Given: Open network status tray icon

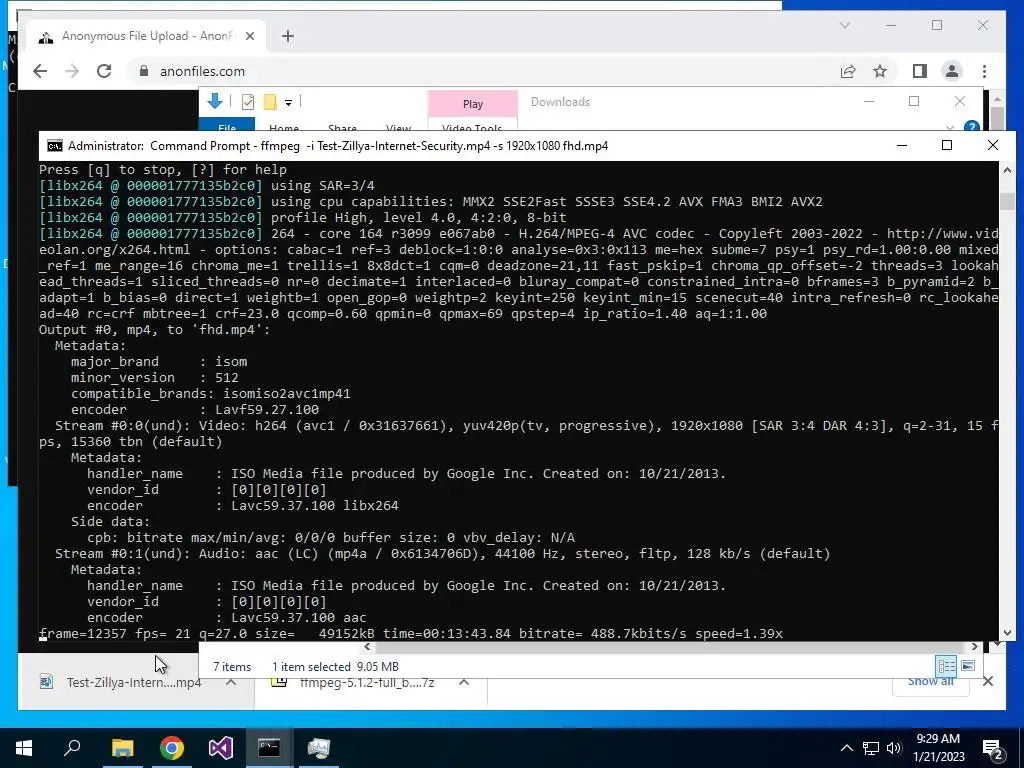Looking at the screenshot, I should [x=871, y=748].
